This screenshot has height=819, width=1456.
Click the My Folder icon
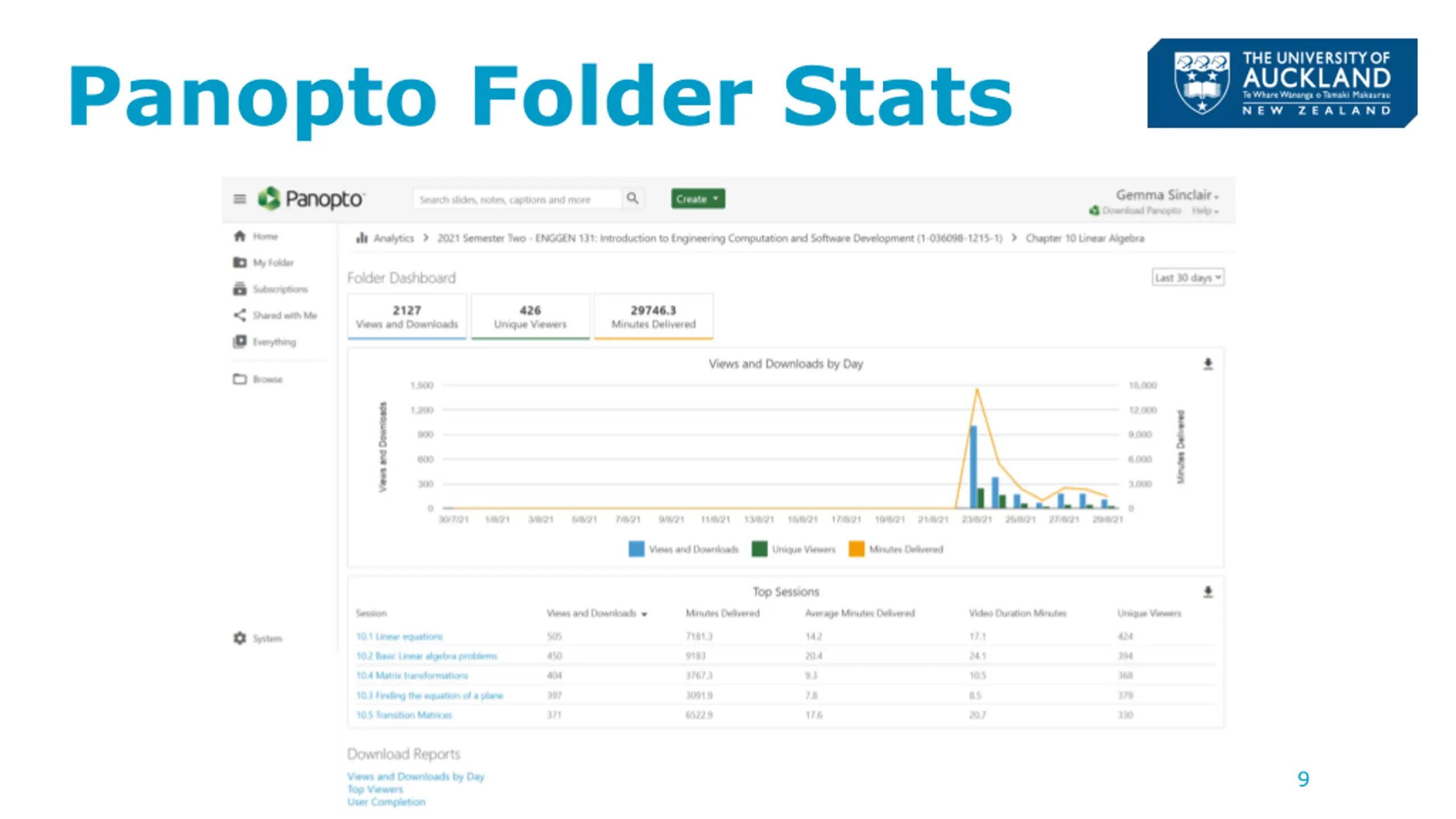point(239,262)
